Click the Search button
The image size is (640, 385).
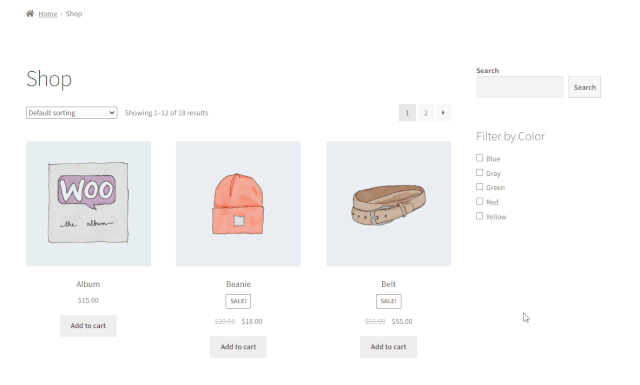[x=584, y=87]
